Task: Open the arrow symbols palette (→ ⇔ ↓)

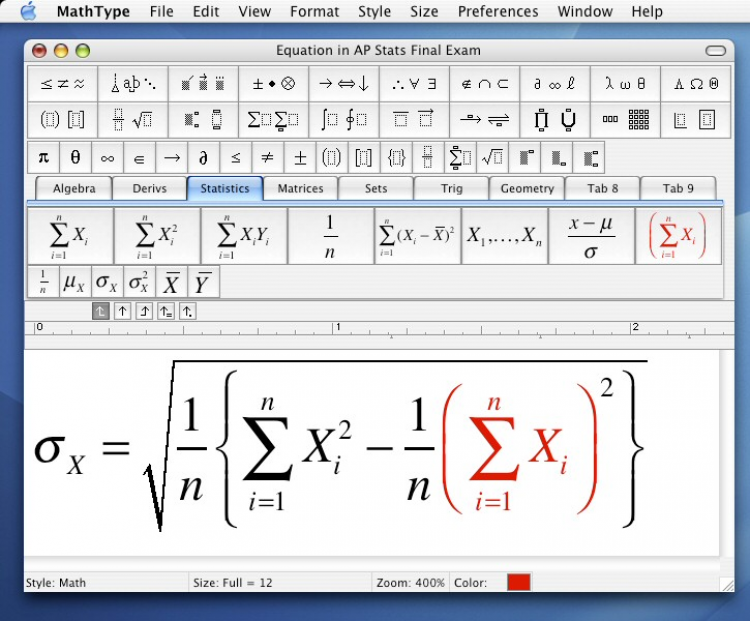Action: 344,84
